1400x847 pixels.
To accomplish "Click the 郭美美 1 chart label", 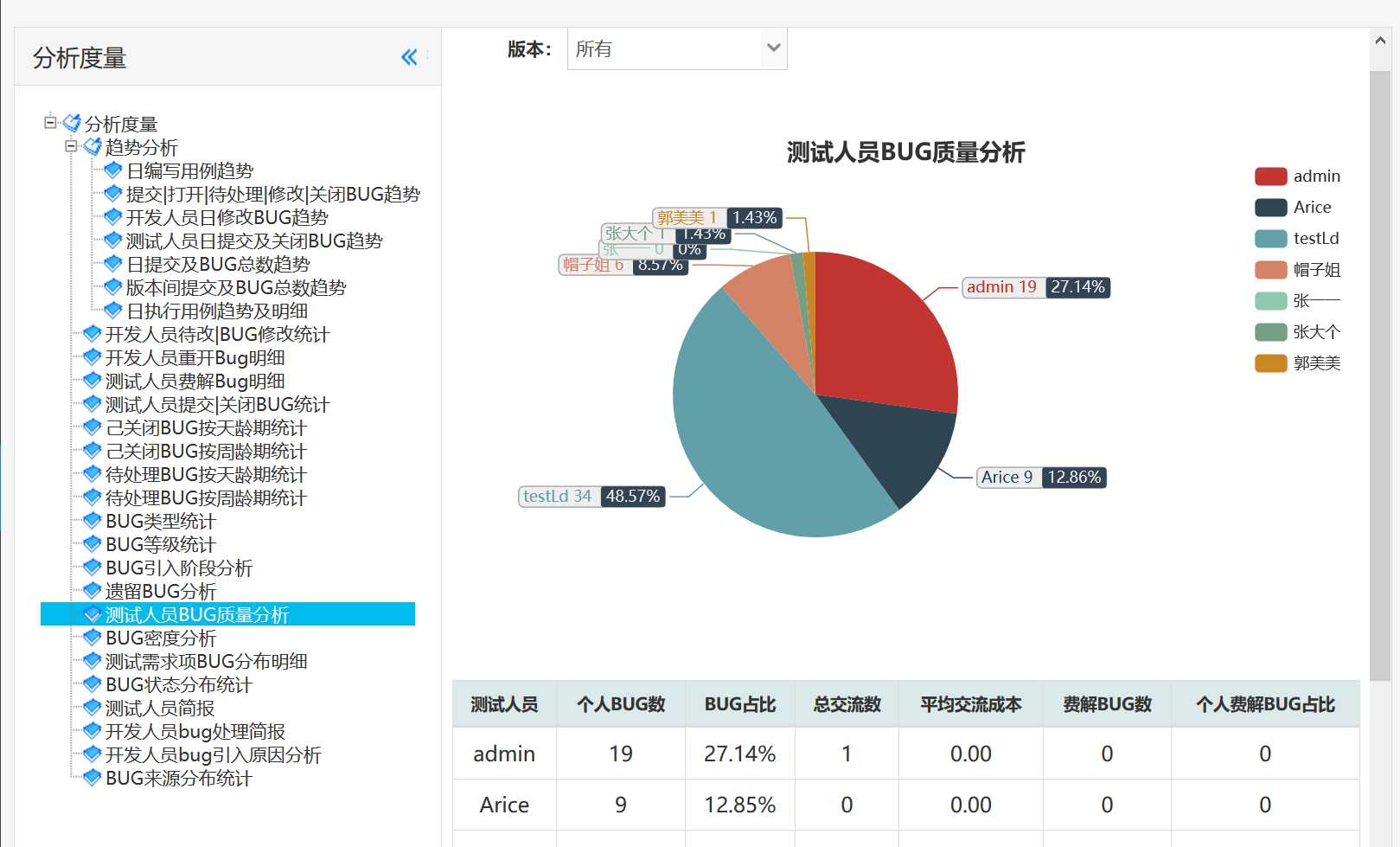I will 718,218.
